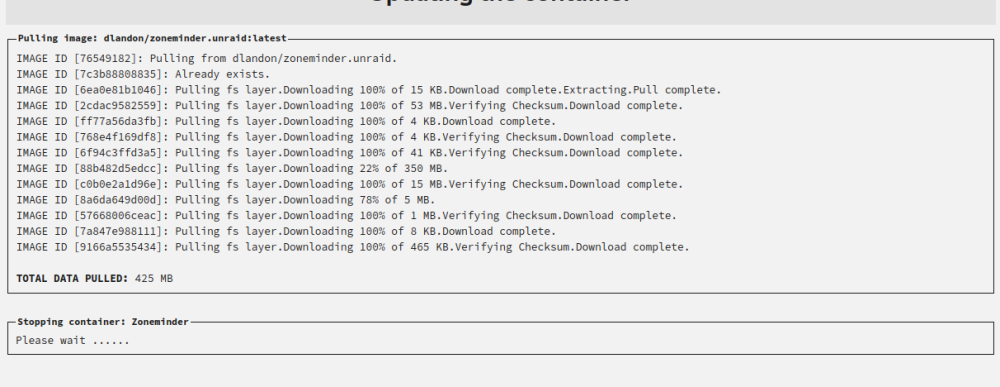Image resolution: width=1000 pixels, height=387 pixels.
Task: Click the partially visible page heading at top
Action: (x=501, y=2)
